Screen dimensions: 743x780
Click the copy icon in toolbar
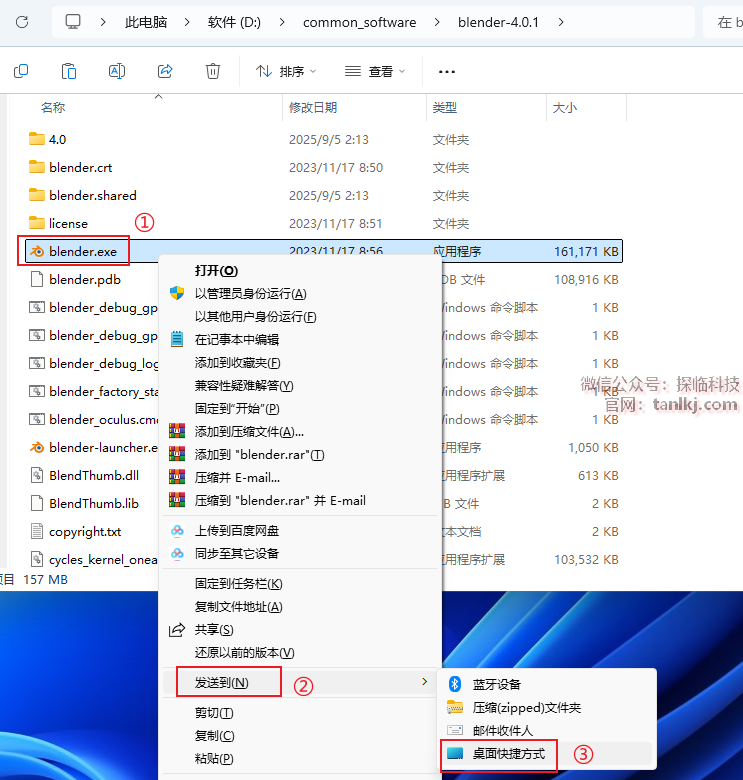(x=21, y=72)
